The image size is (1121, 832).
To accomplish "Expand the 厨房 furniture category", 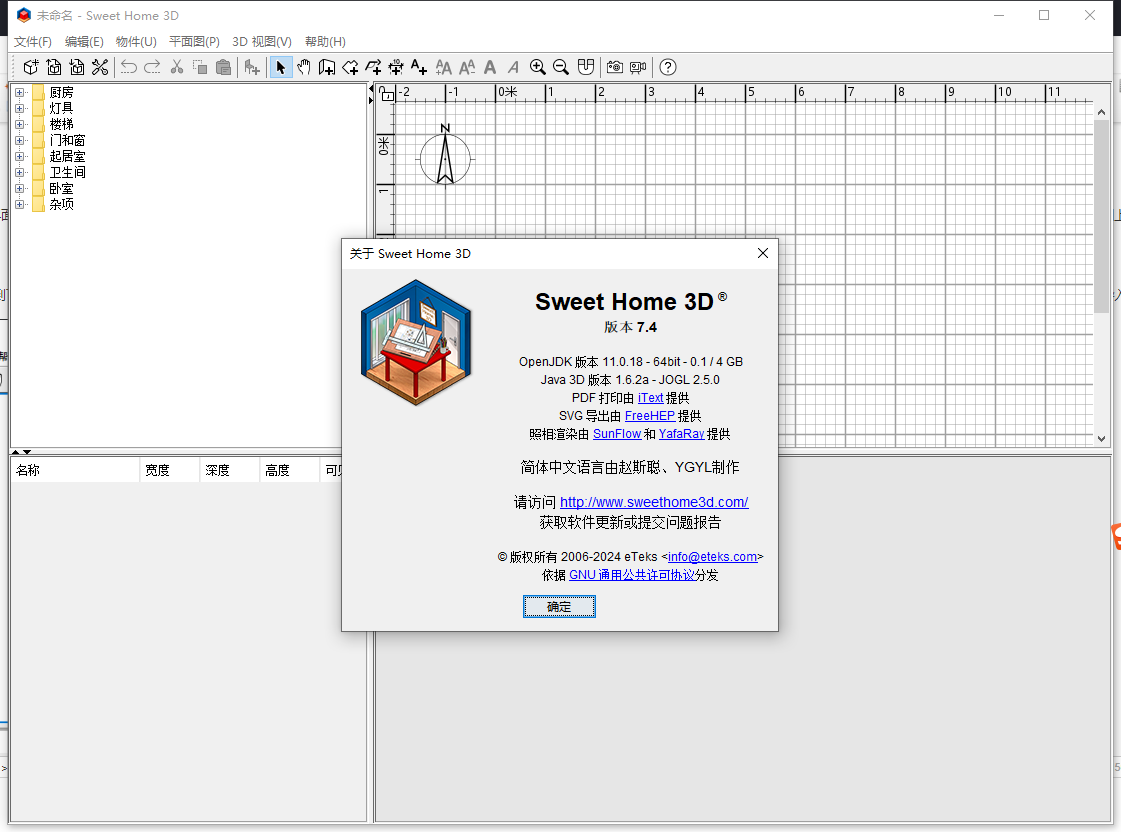I will 19,92.
